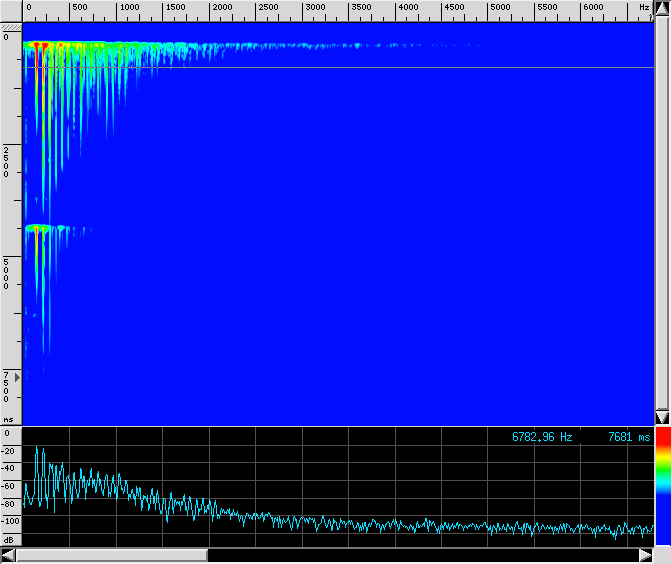Viewport: 671px width, 564px height.
Task: Click the vertical scrollbar up arrow
Action: point(661,9)
